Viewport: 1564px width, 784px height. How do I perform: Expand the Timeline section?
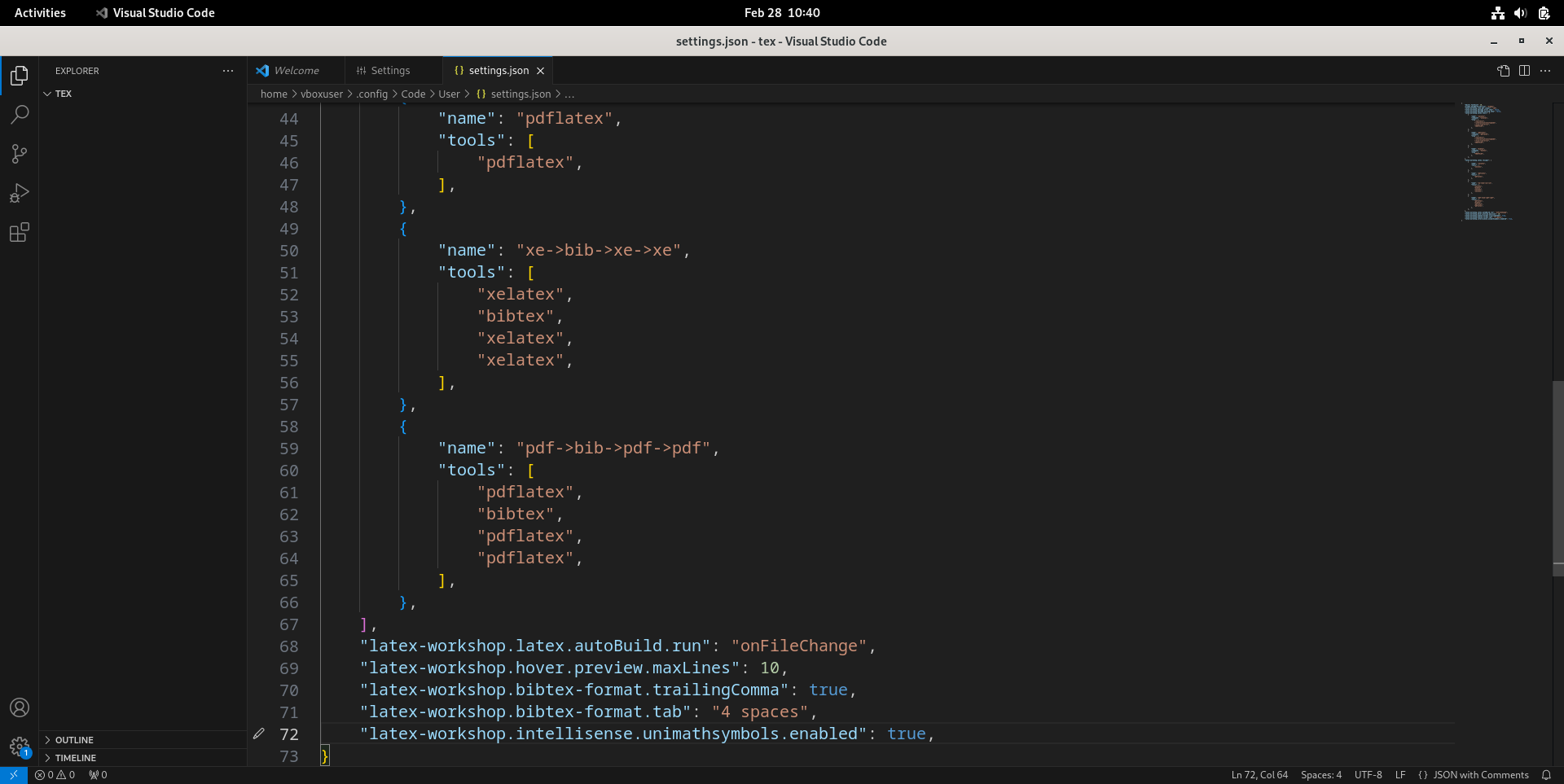point(143,758)
